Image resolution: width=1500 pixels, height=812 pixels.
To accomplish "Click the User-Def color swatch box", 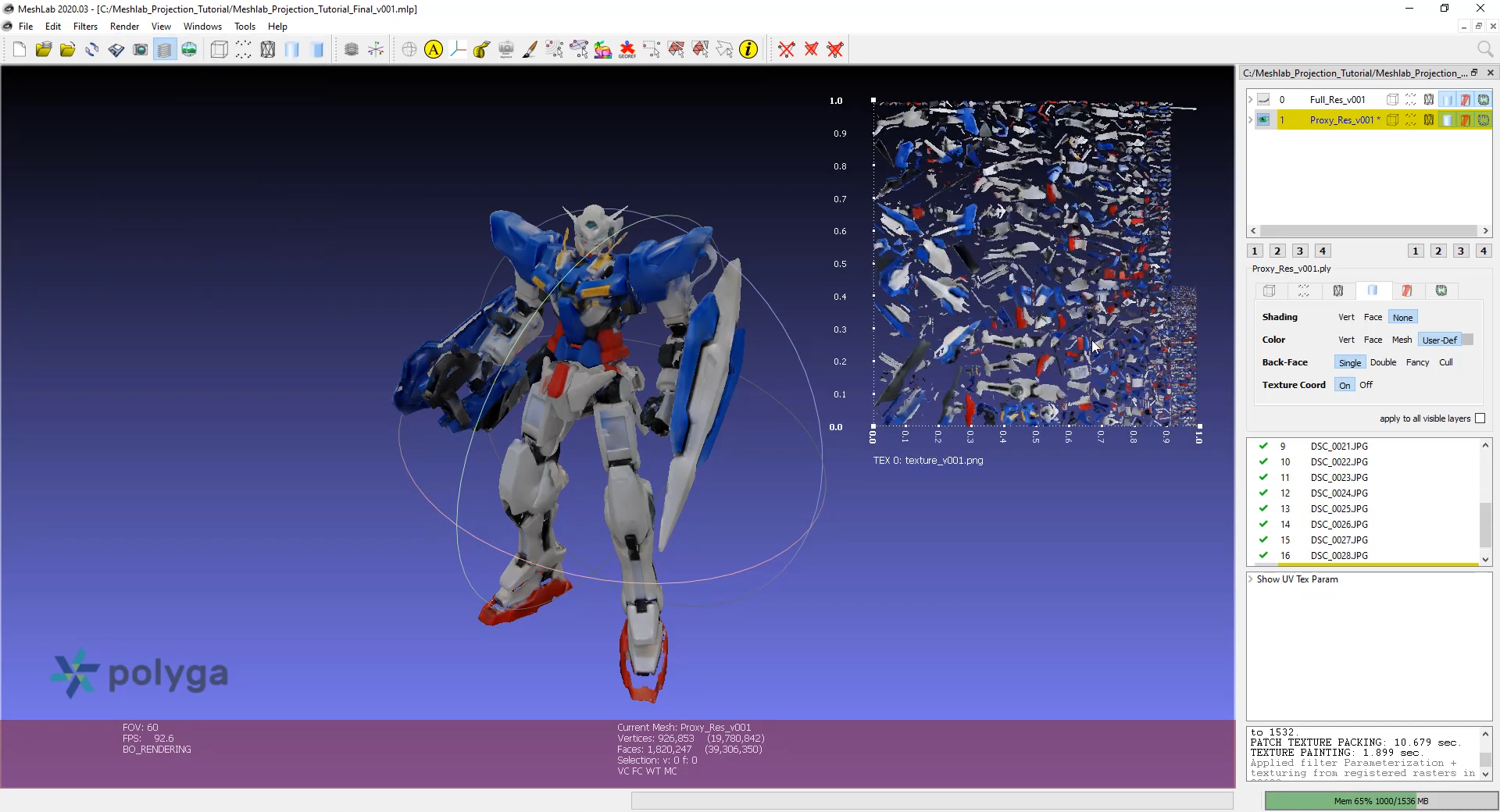I will point(1467,340).
